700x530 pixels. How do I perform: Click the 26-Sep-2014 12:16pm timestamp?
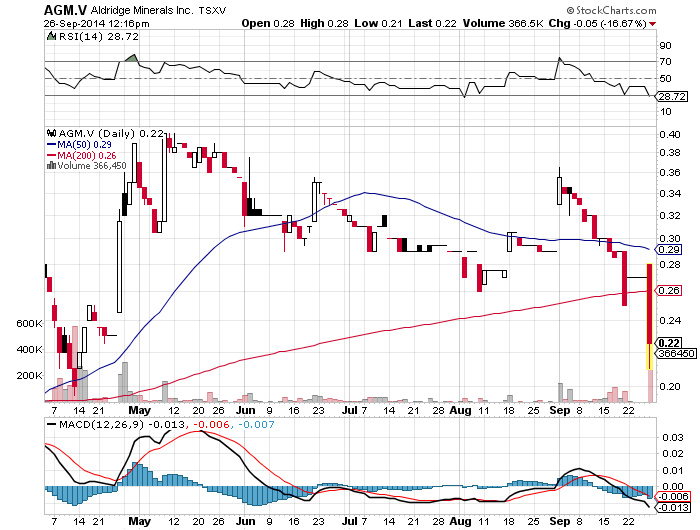tap(96, 24)
